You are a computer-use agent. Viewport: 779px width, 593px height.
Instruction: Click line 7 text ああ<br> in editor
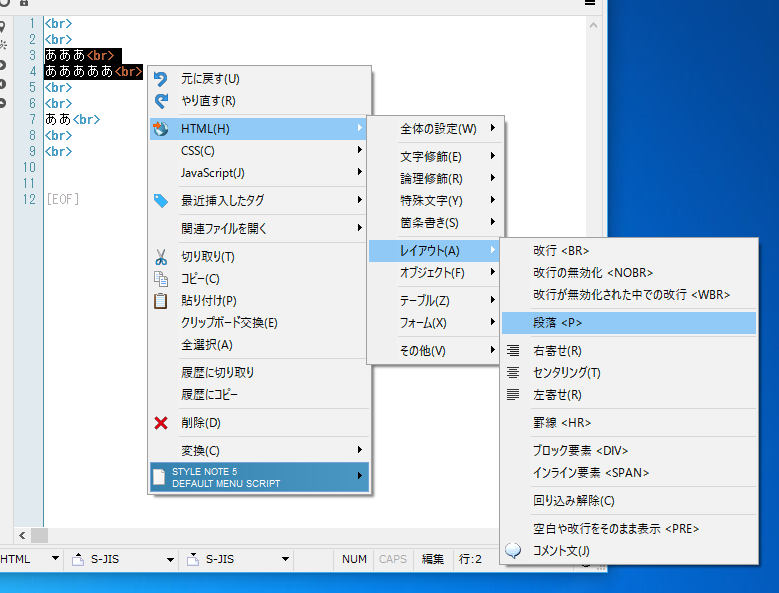pos(73,119)
